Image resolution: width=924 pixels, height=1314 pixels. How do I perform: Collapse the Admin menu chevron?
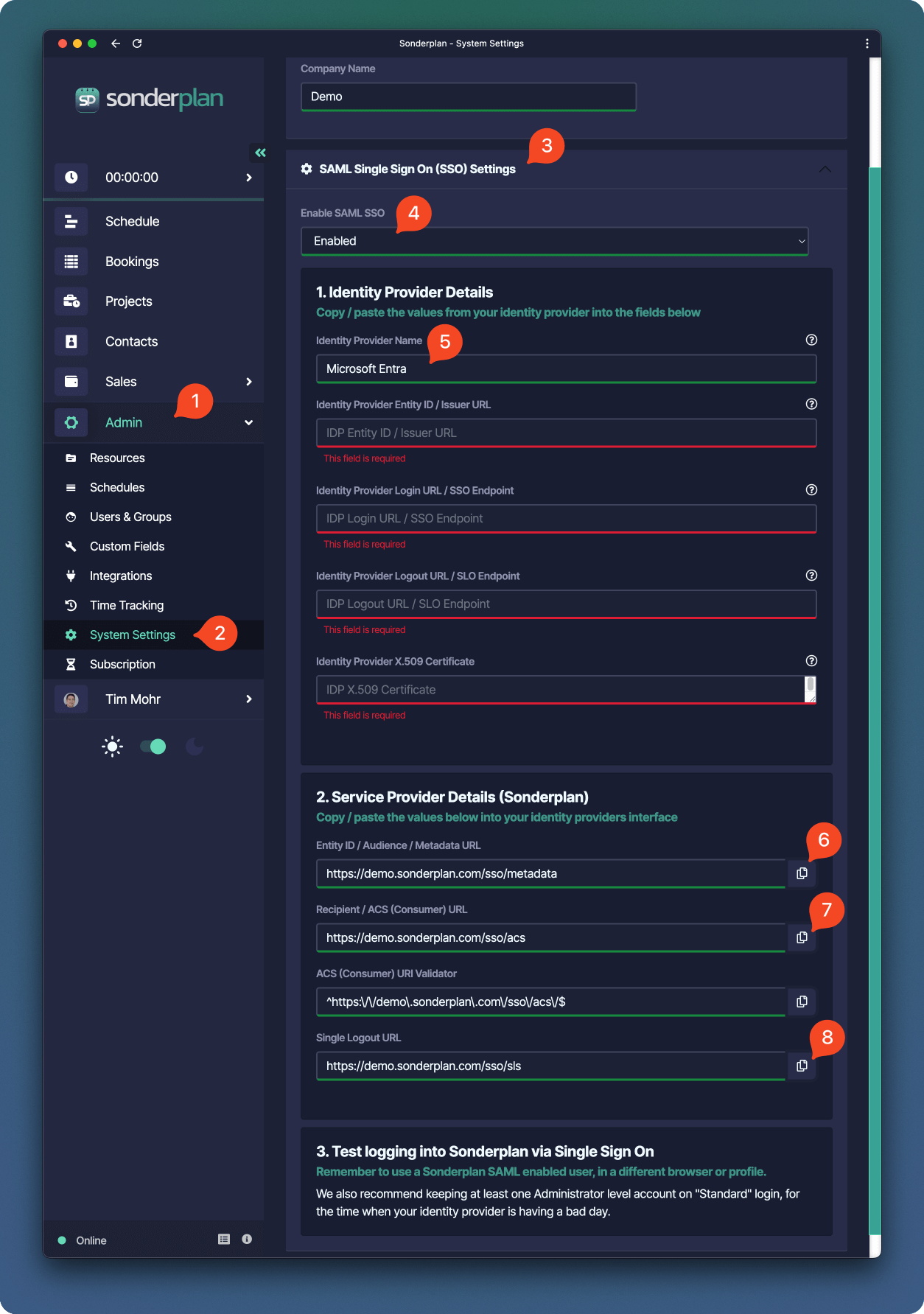pyautogui.click(x=249, y=422)
